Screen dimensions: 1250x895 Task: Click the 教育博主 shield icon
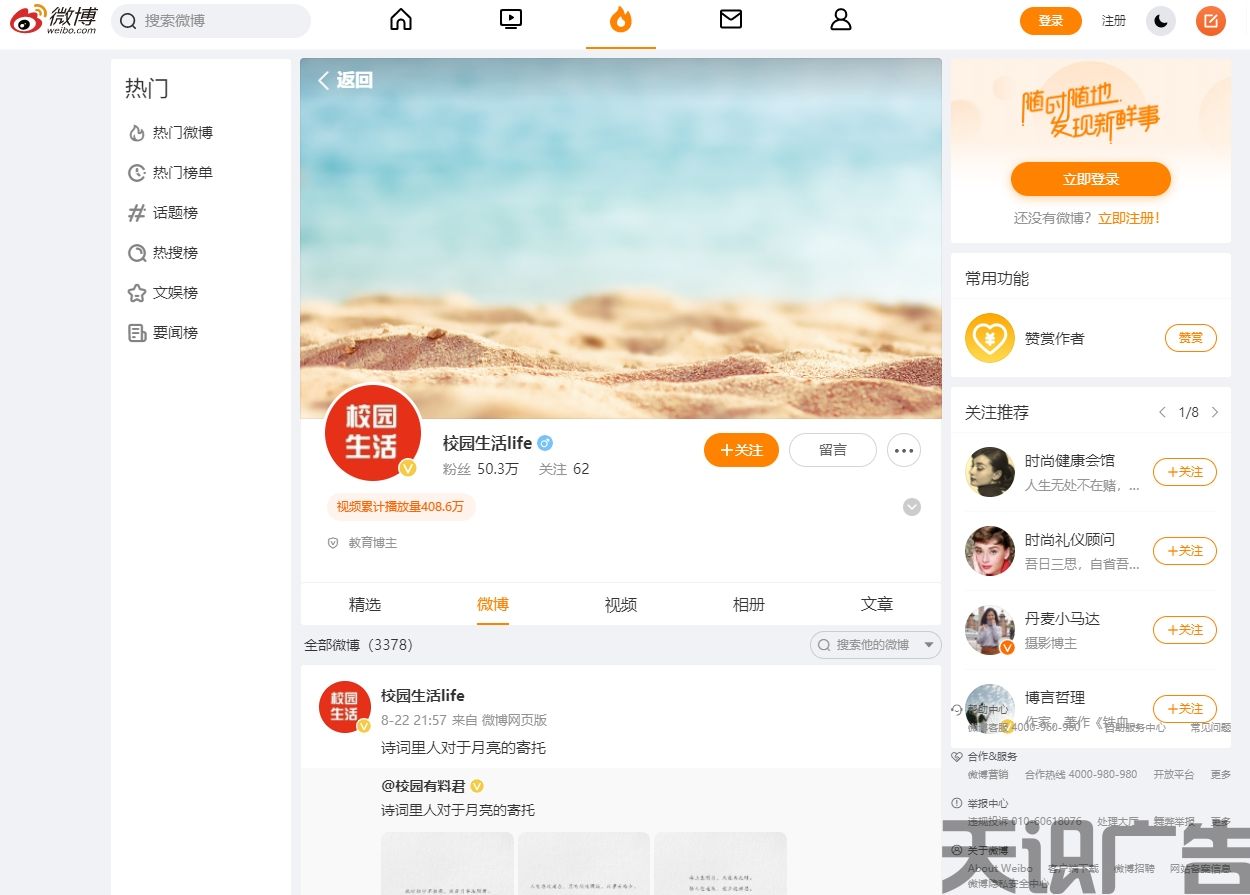334,543
